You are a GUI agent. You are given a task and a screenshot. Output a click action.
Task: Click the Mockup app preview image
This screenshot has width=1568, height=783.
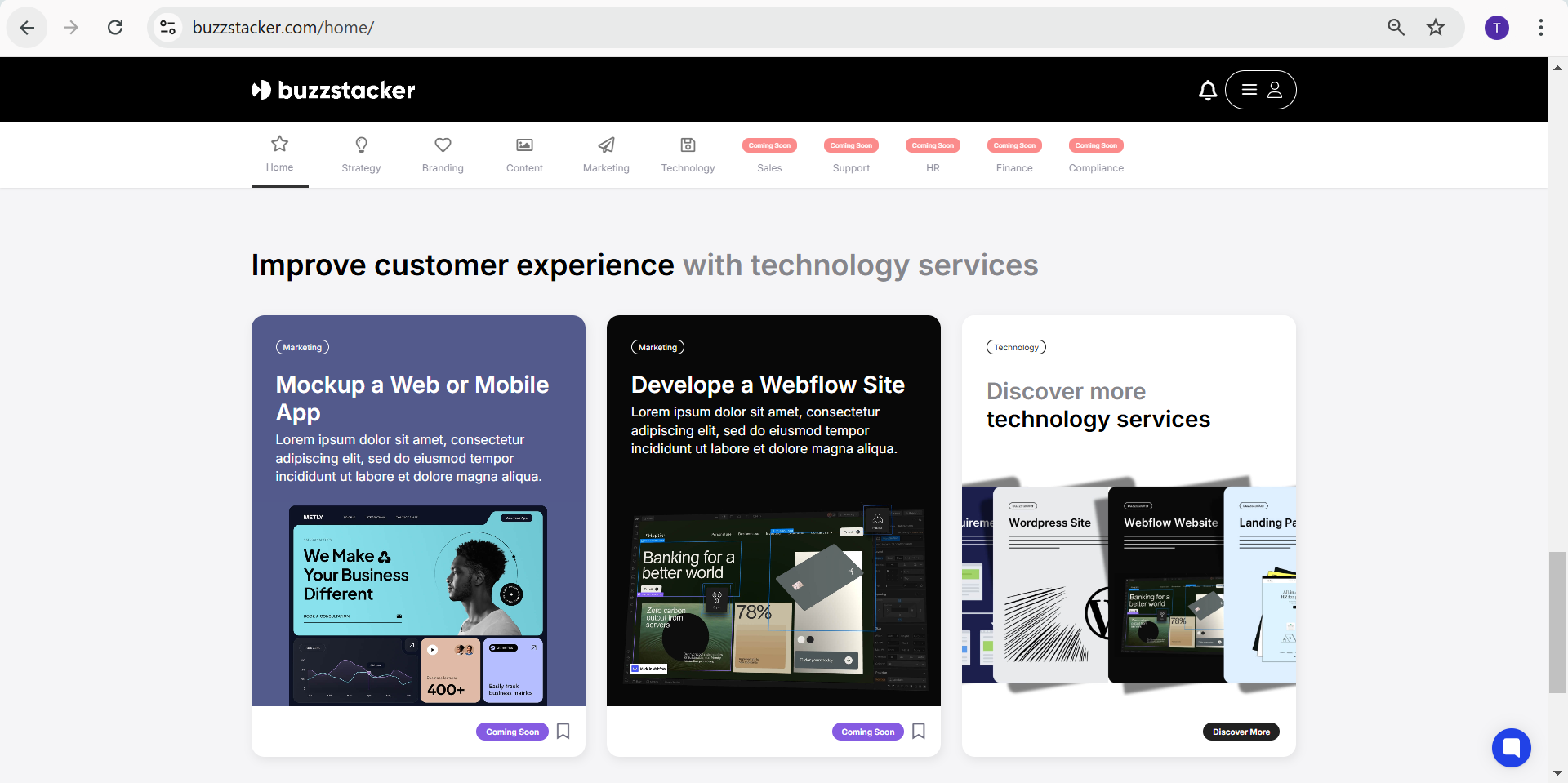pos(418,605)
